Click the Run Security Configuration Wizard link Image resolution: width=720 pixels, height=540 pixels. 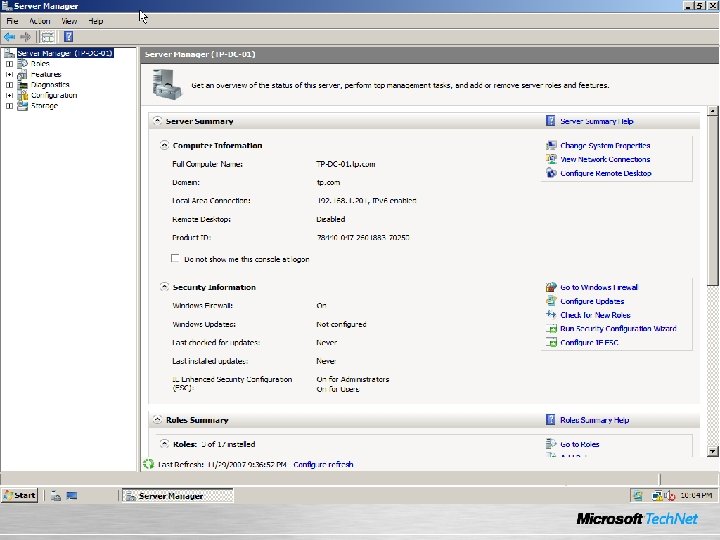[619, 329]
